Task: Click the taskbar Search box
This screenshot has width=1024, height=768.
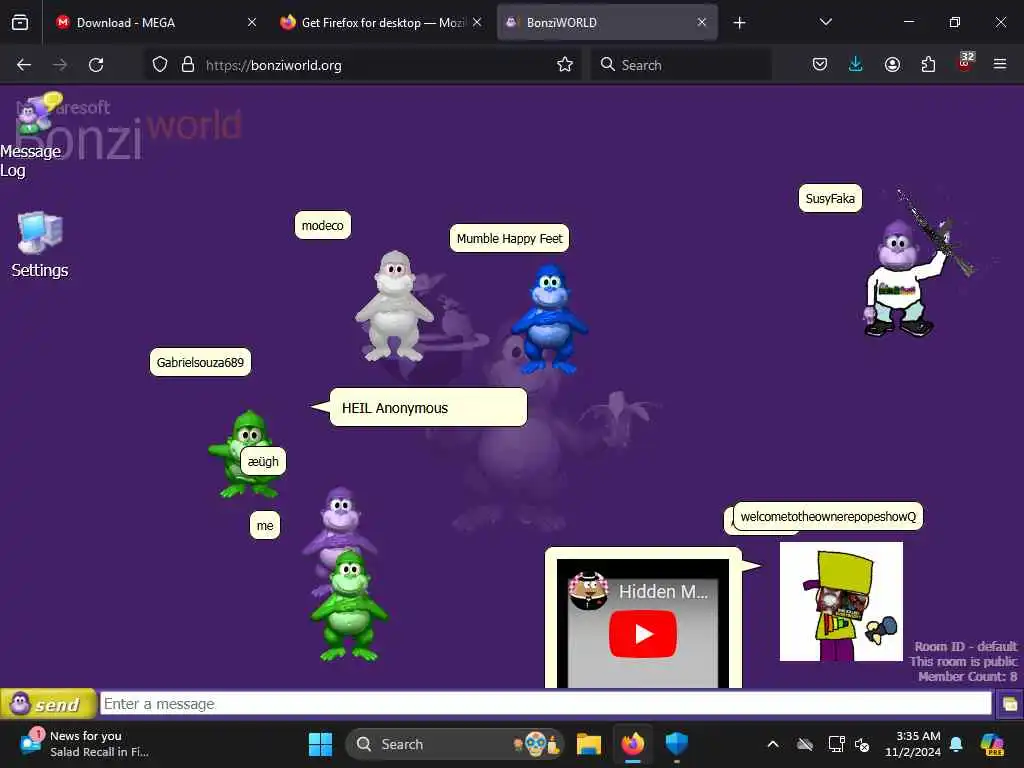Action: tap(455, 744)
